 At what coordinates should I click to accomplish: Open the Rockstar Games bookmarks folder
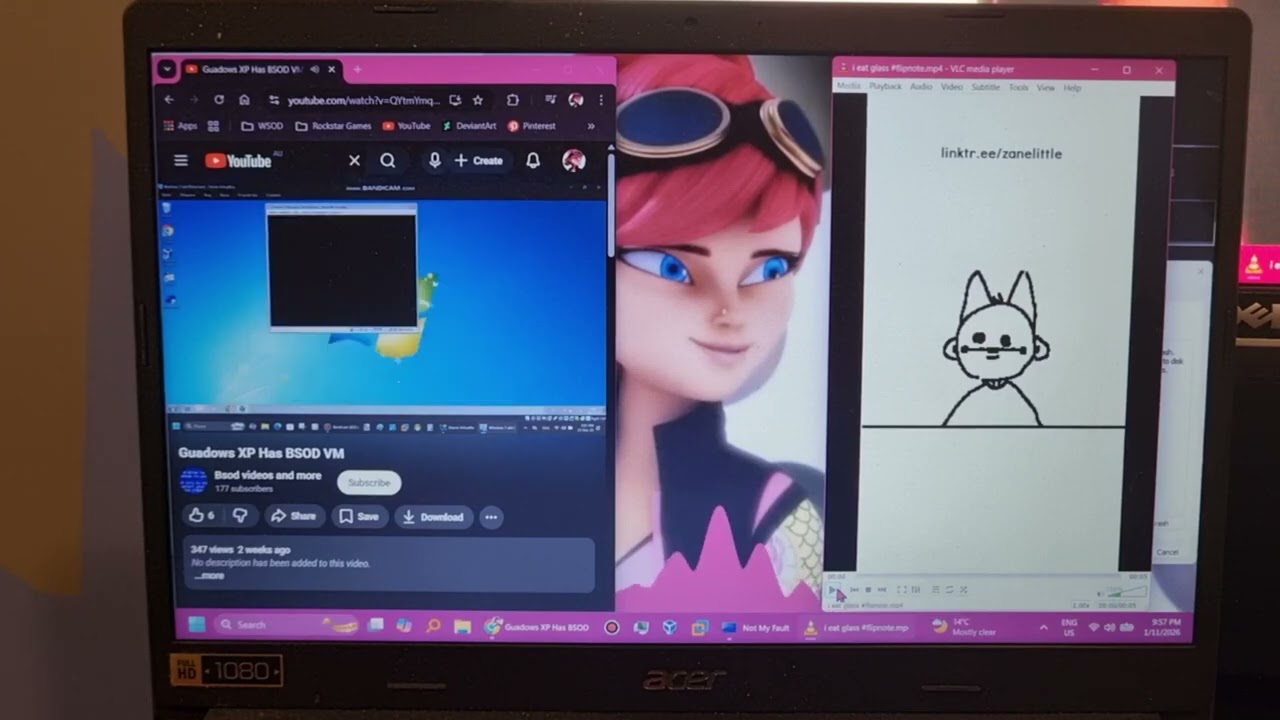click(x=333, y=126)
